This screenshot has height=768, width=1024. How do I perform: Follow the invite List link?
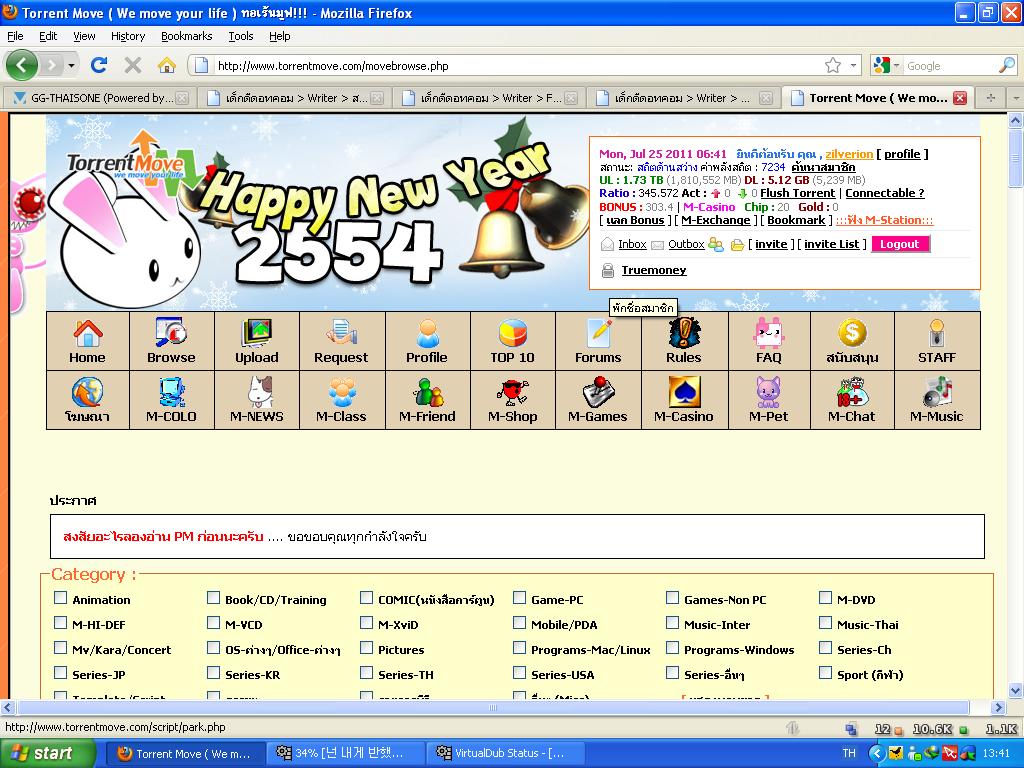point(831,244)
